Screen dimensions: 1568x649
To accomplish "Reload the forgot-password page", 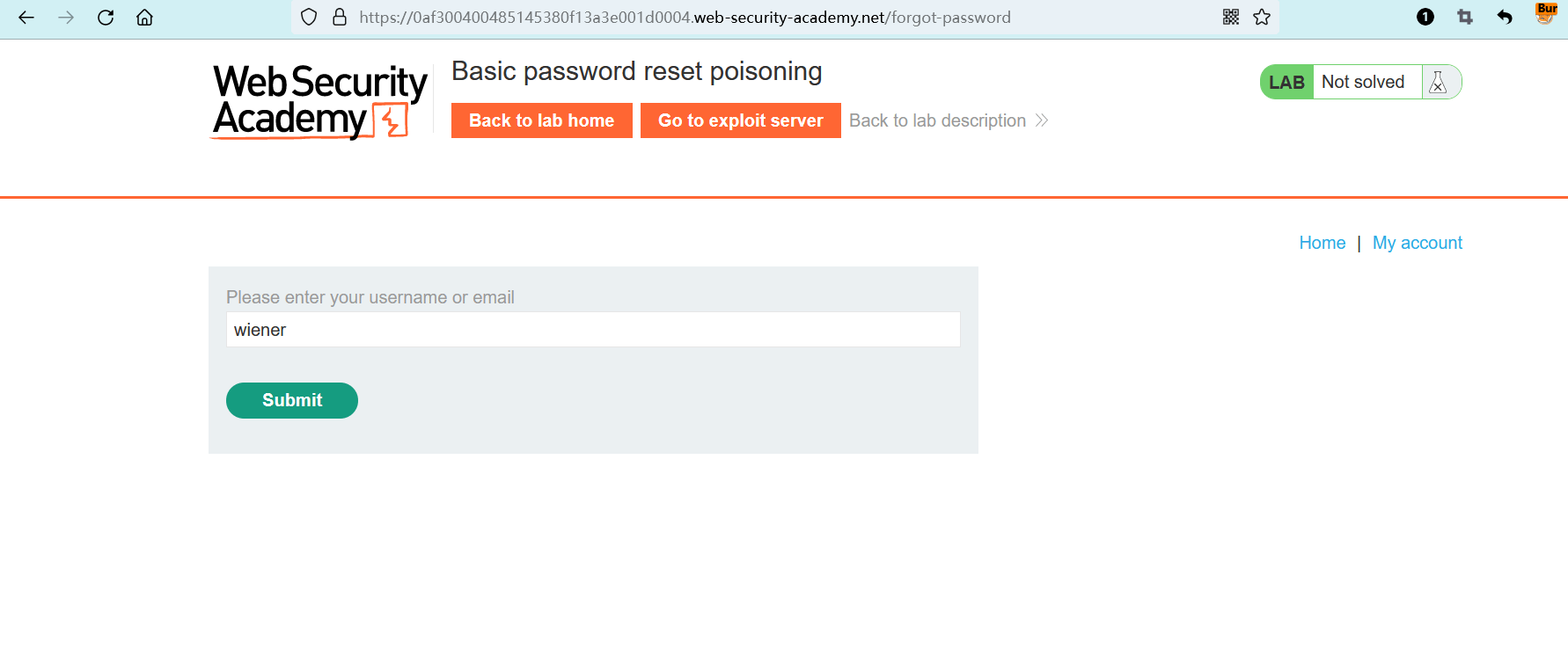I will (106, 18).
